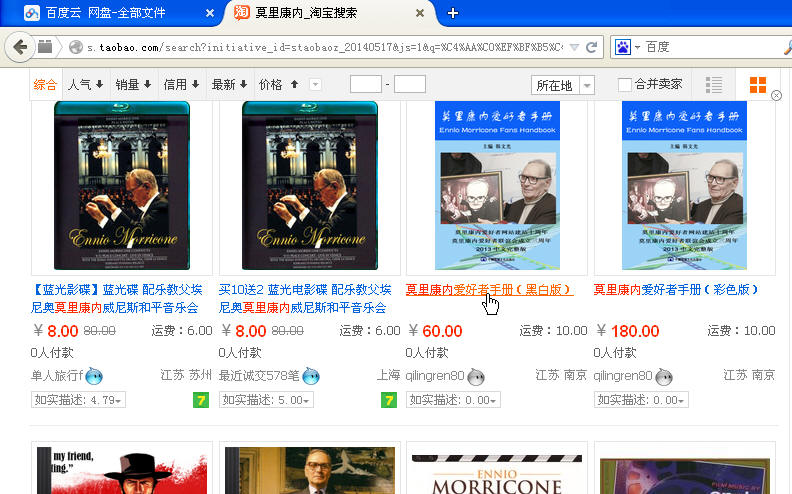
Task: Sort results by 价格 ascending
Action: pyautogui.click(x=278, y=85)
